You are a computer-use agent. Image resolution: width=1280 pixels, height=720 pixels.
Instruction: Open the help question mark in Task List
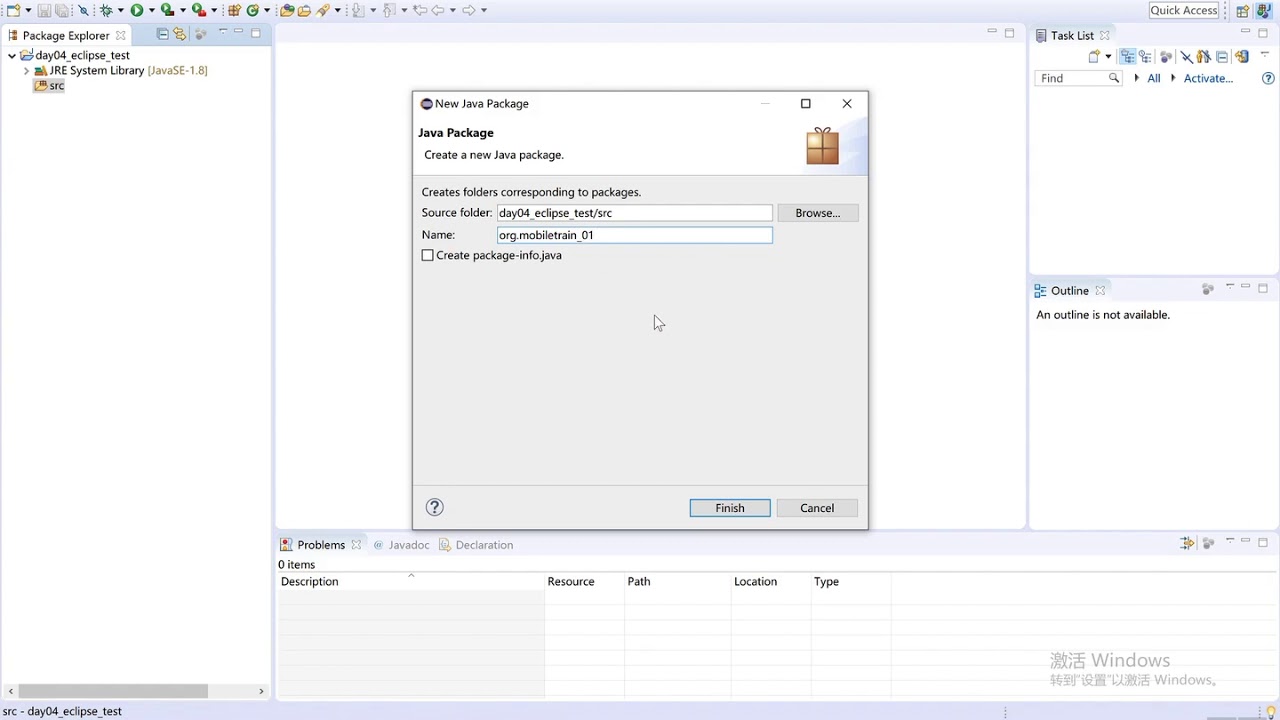tap(1269, 78)
